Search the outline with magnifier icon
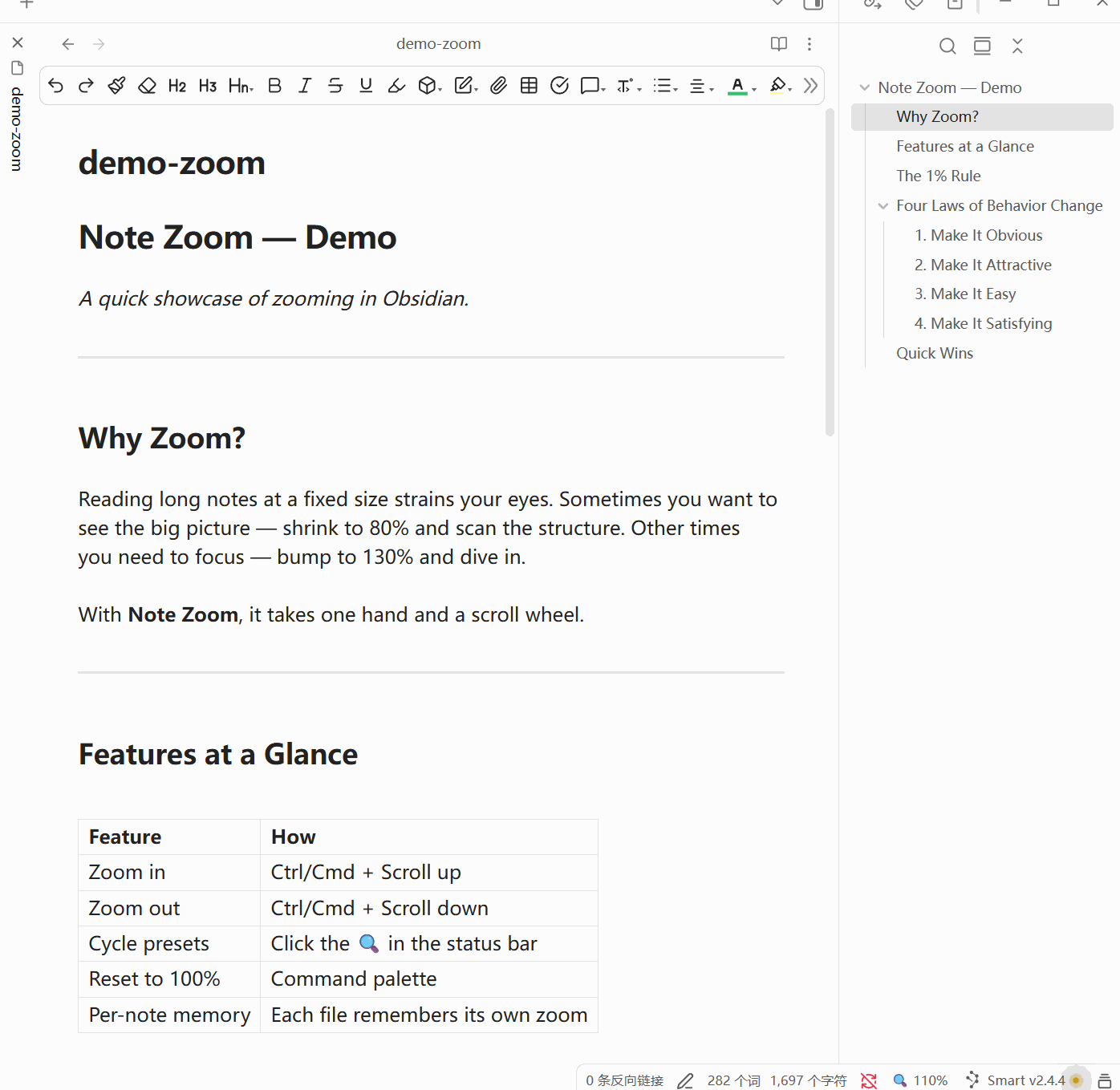Screen dimensions: 1120x1090 point(948,47)
